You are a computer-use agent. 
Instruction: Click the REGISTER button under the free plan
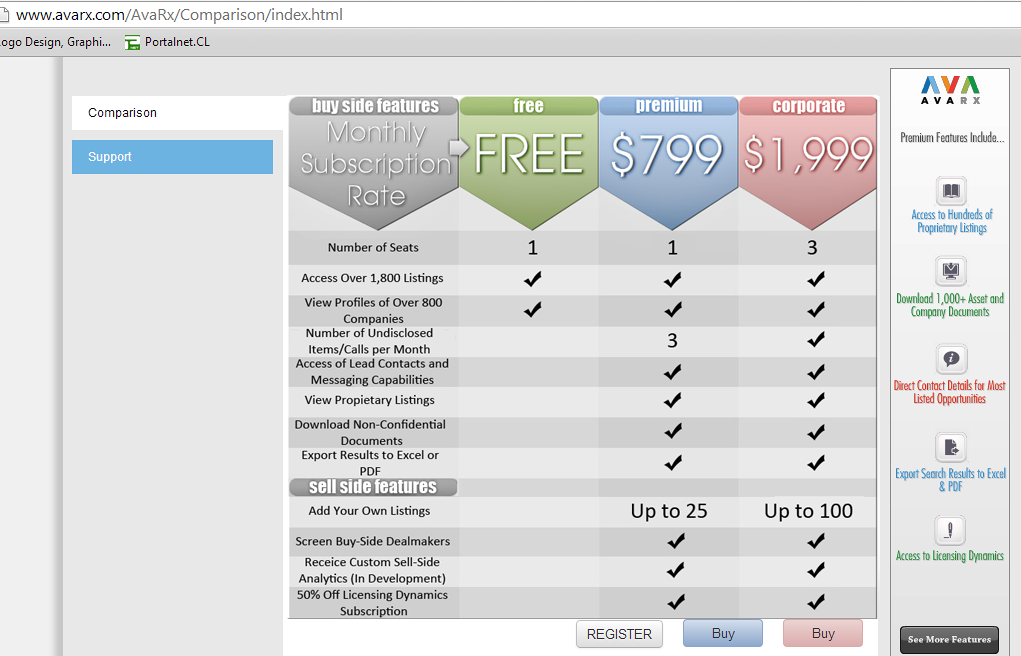pos(619,634)
